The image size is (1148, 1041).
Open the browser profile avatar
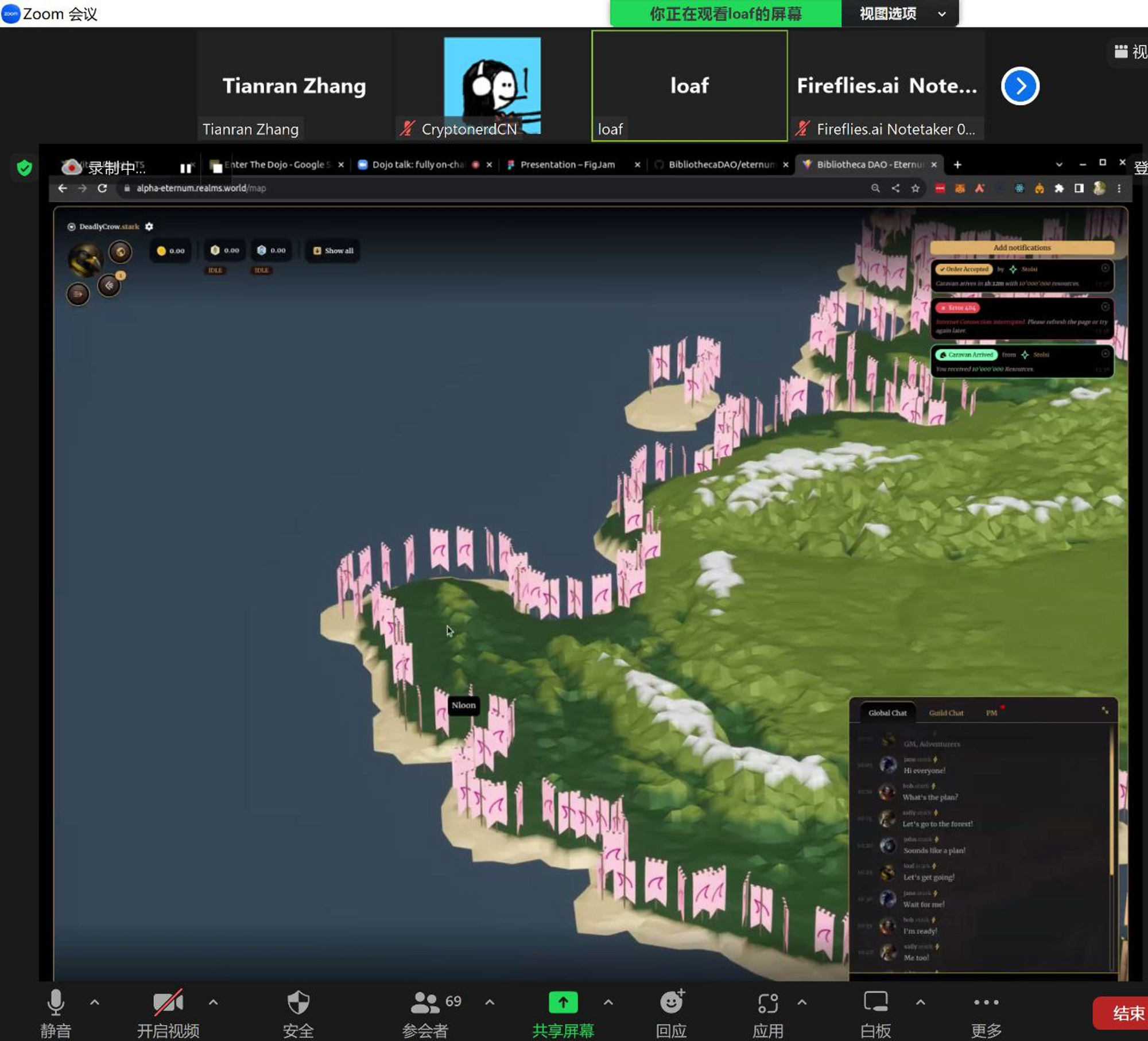[1099, 188]
